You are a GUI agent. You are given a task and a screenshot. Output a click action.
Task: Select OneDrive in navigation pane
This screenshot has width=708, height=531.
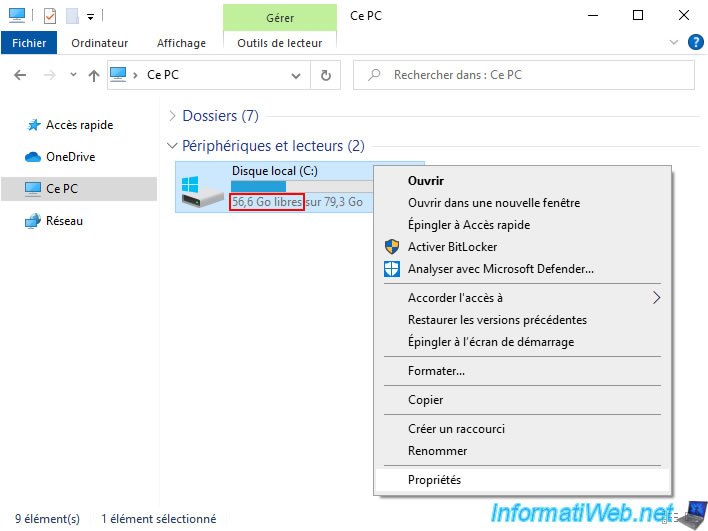pos(70,157)
